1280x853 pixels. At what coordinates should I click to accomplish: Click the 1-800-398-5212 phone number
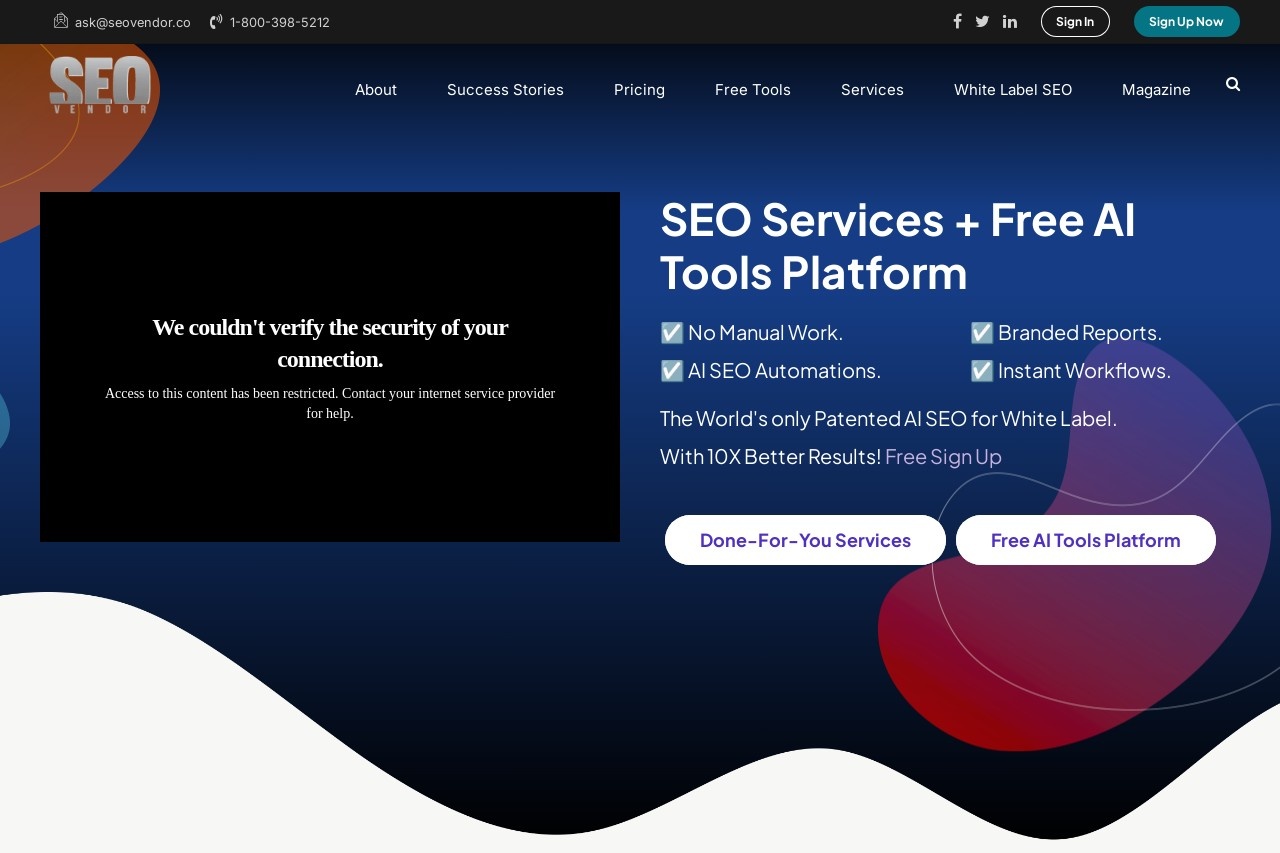point(280,22)
